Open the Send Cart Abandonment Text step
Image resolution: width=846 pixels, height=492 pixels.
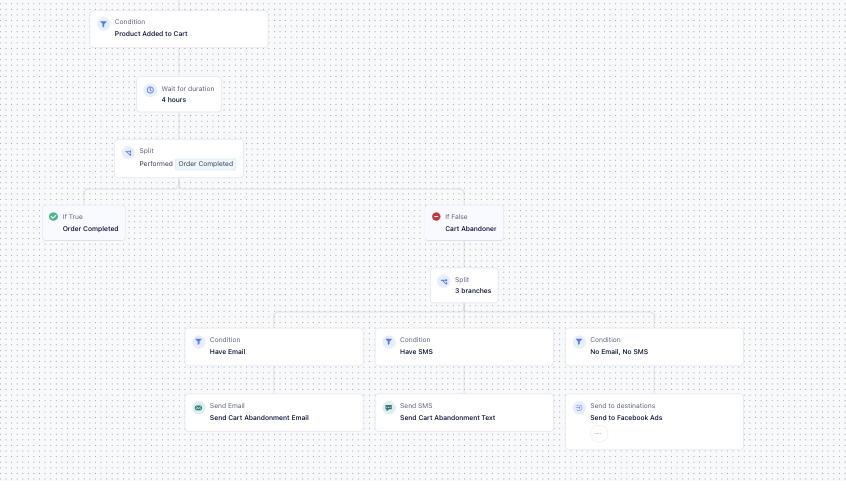[x=447, y=418]
